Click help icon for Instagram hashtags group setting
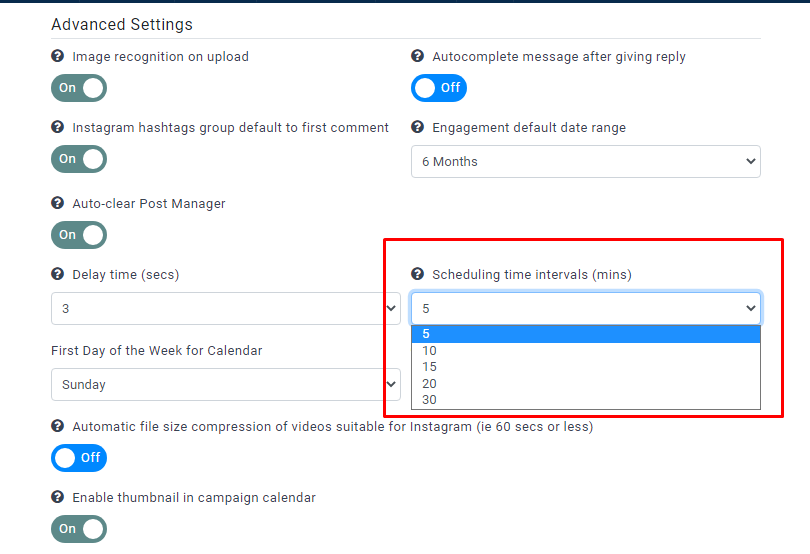 point(58,128)
